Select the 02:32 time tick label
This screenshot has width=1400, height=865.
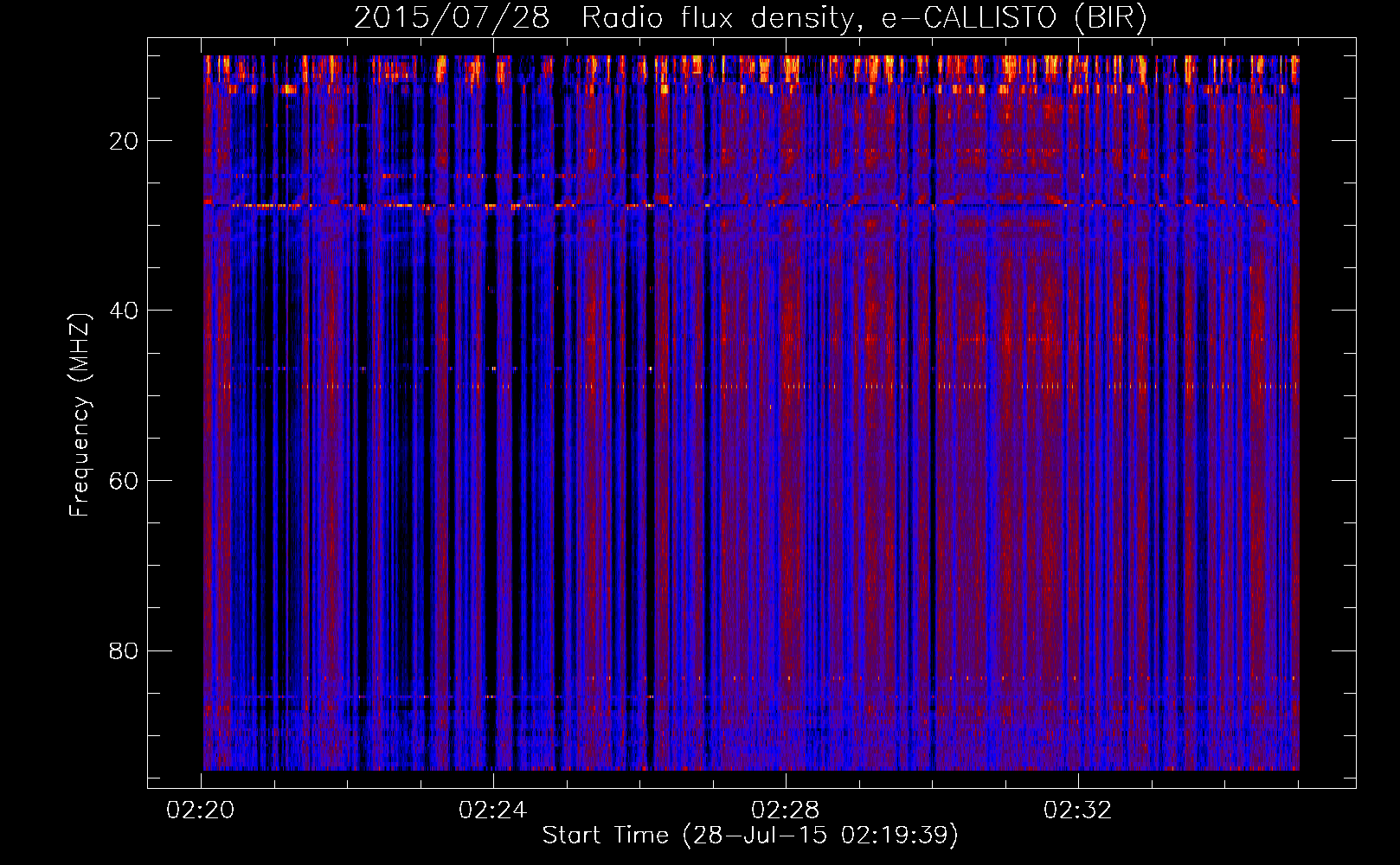point(1077,811)
